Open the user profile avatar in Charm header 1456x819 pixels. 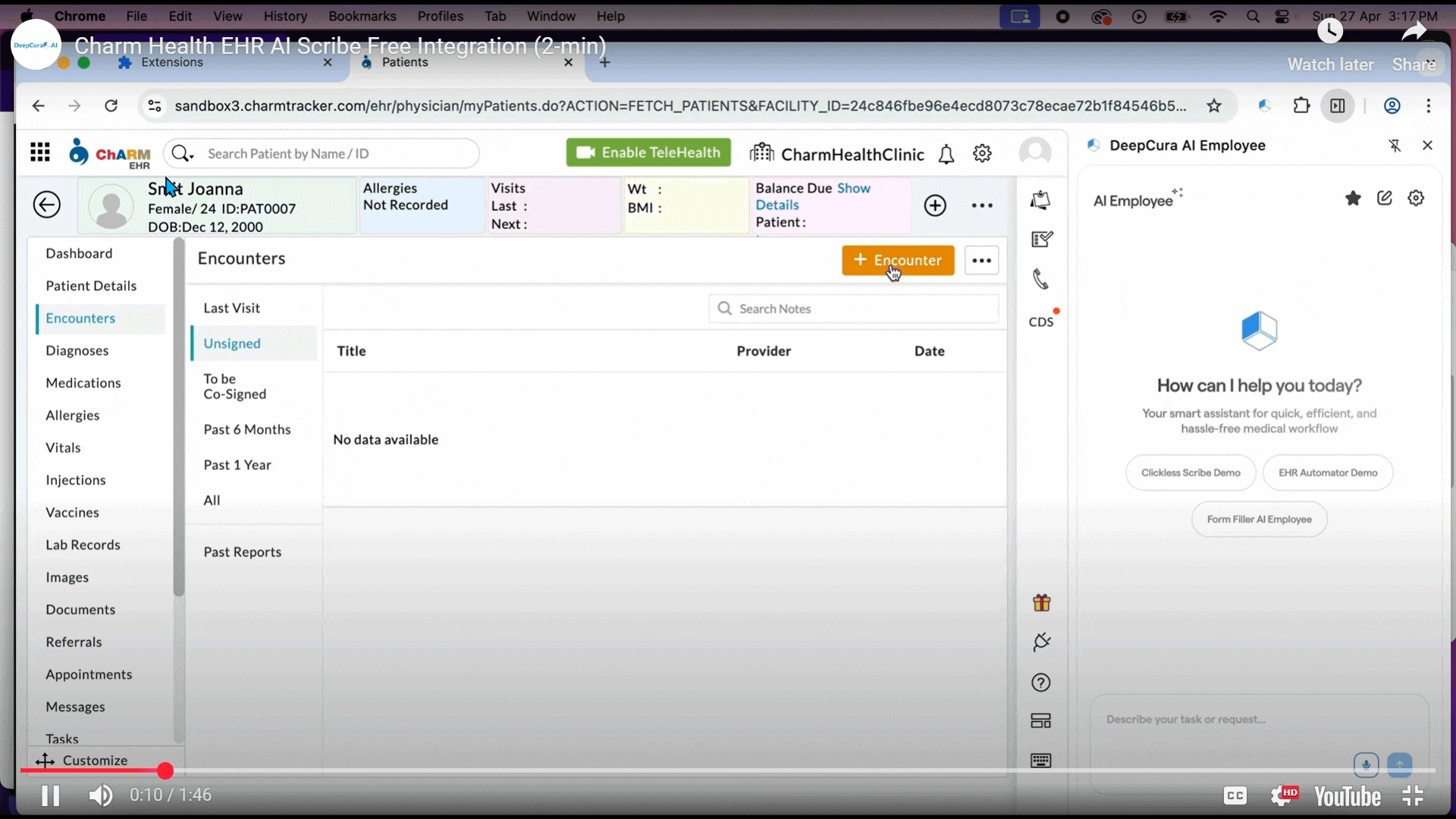[1035, 152]
